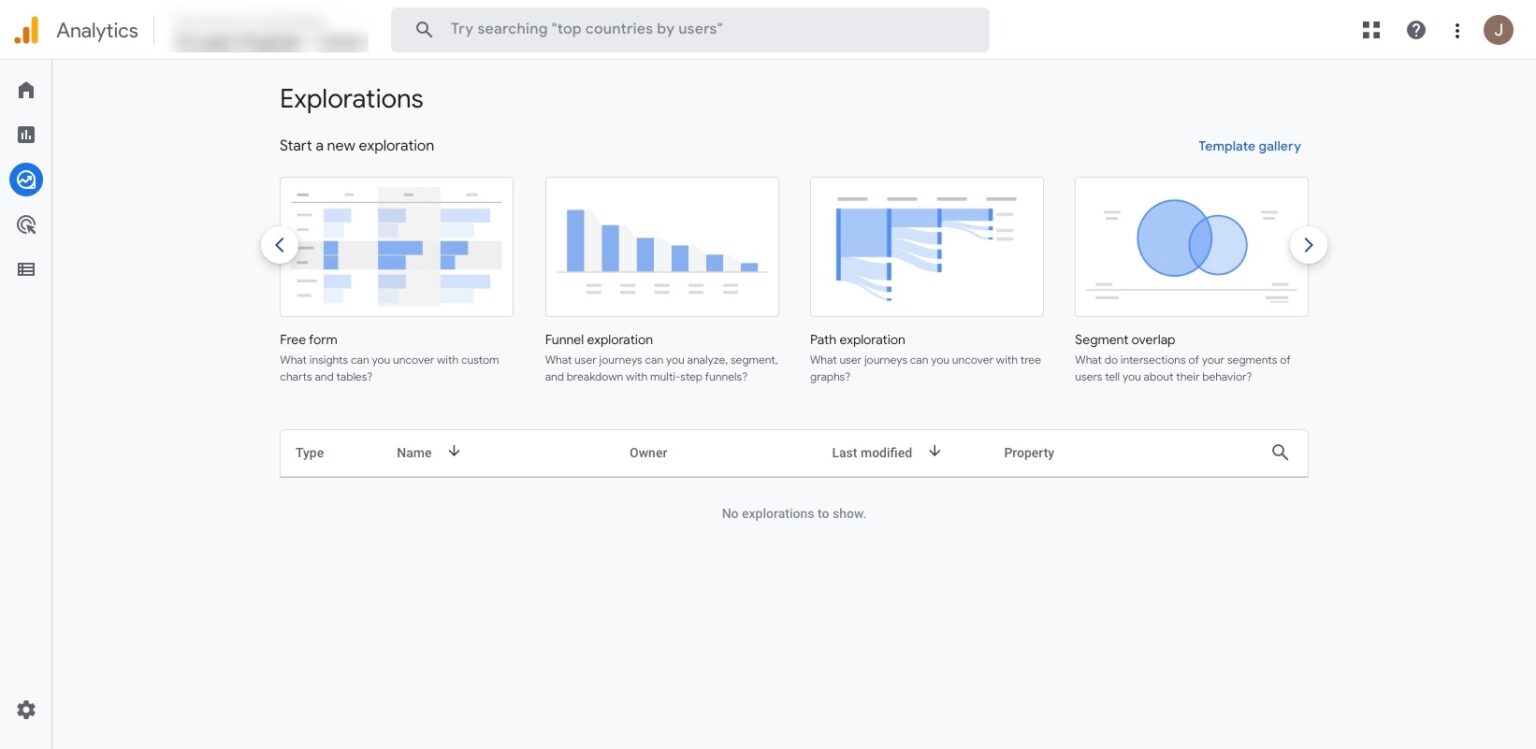Viewport: 1536px width, 749px height.
Task: Sort explorations by Name using the arrow
Action: [x=453, y=451]
